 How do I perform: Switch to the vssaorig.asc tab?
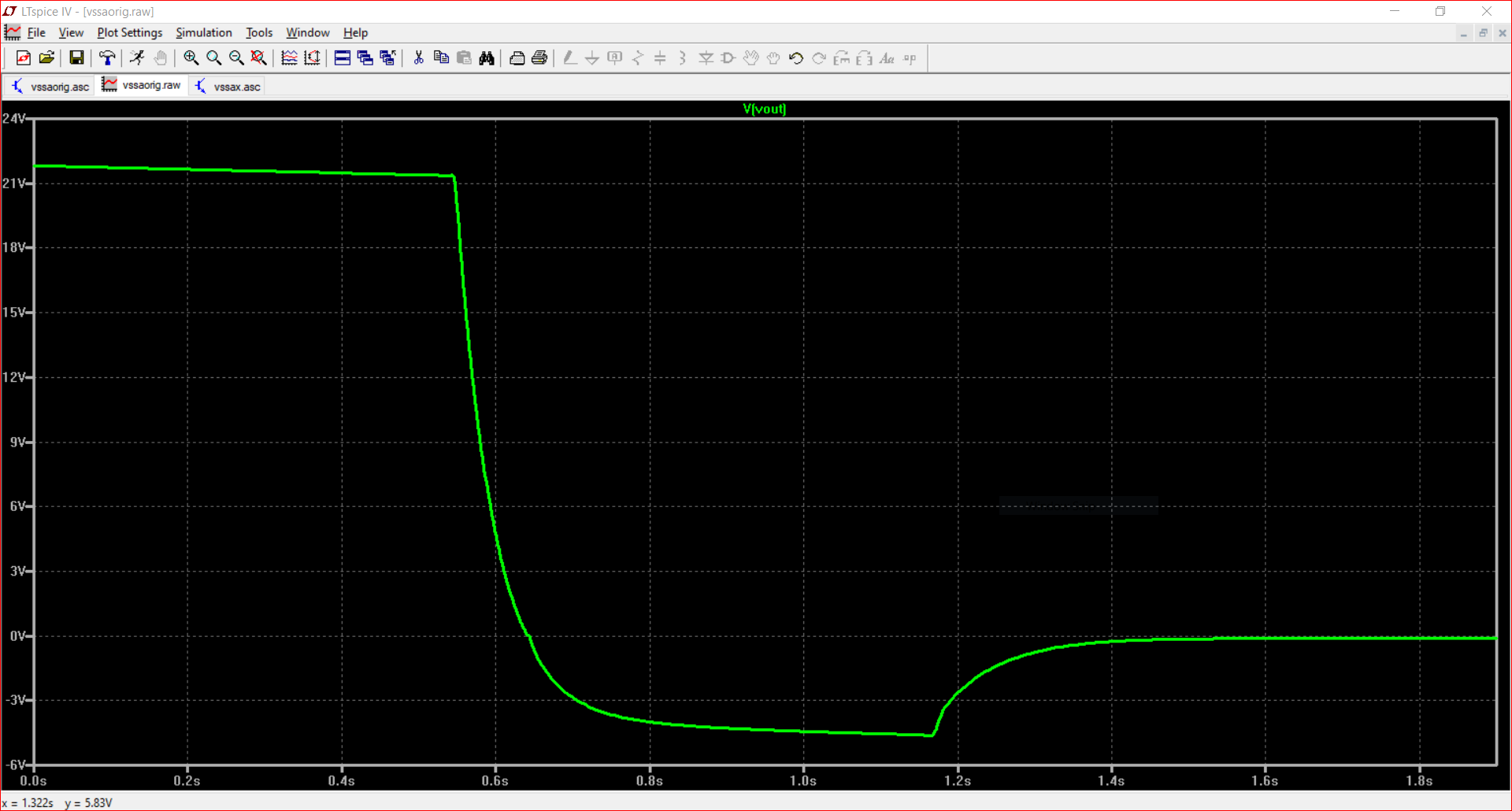(x=50, y=87)
